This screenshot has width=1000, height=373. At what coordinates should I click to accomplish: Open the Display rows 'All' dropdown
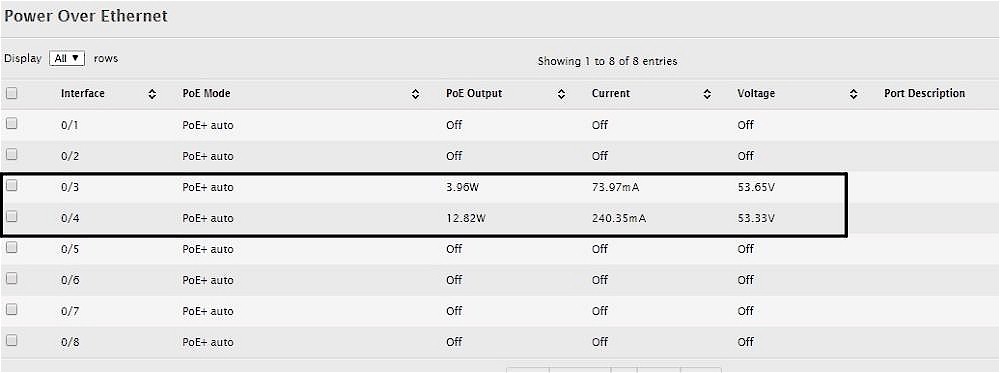pyautogui.click(x=67, y=58)
